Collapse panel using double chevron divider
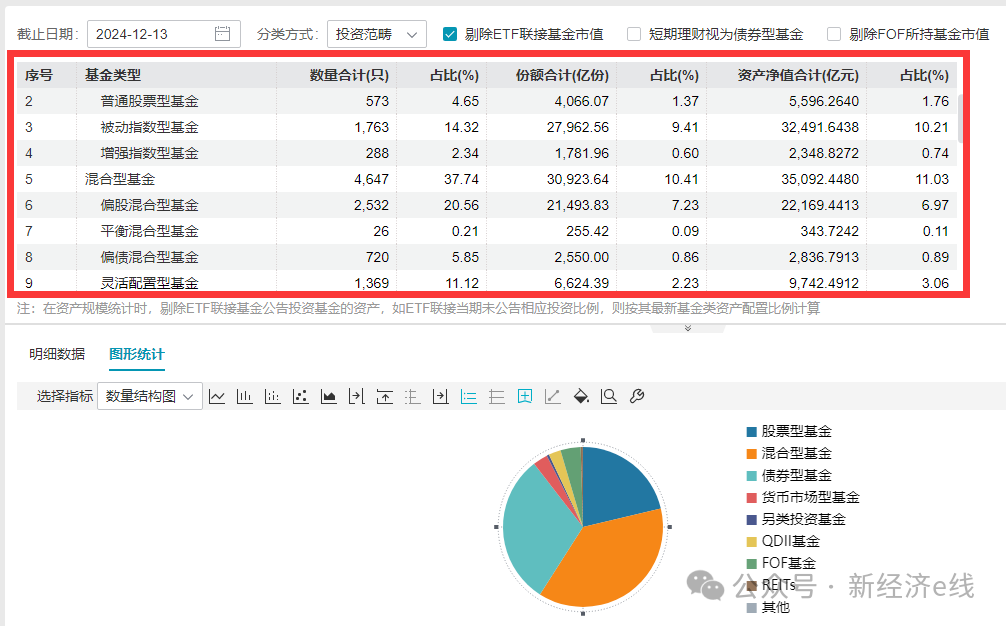 click(x=688, y=328)
